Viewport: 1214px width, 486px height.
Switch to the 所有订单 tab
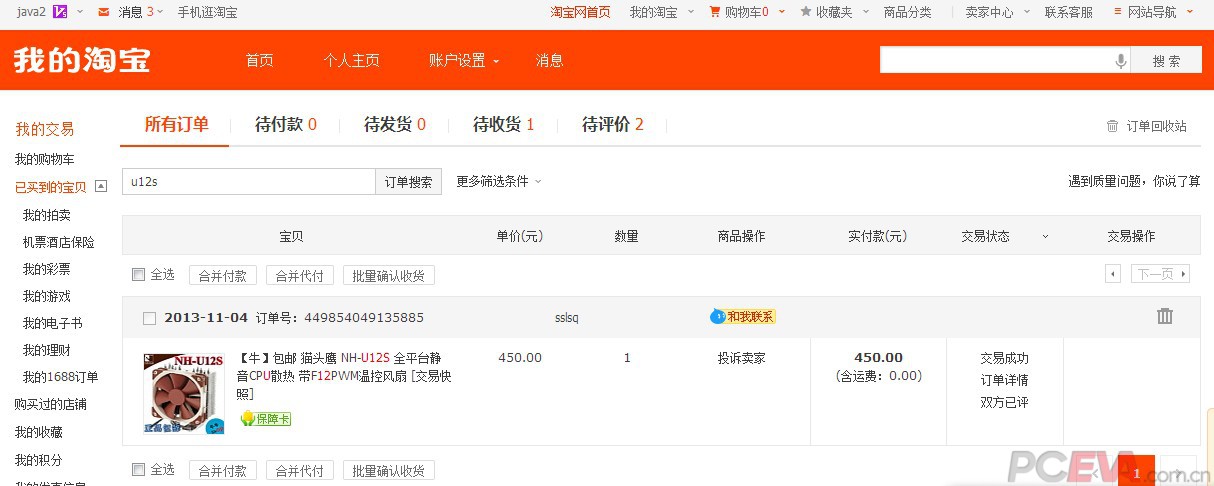[x=176, y=125]
